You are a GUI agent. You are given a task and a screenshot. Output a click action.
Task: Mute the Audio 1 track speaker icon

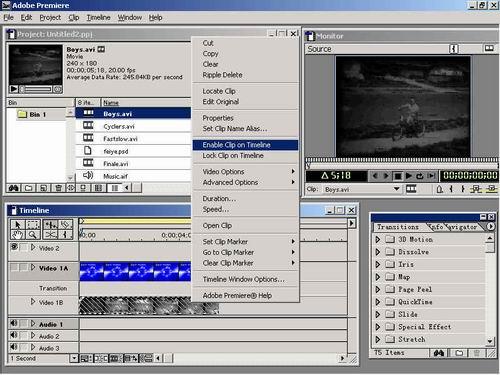[14, 323]
